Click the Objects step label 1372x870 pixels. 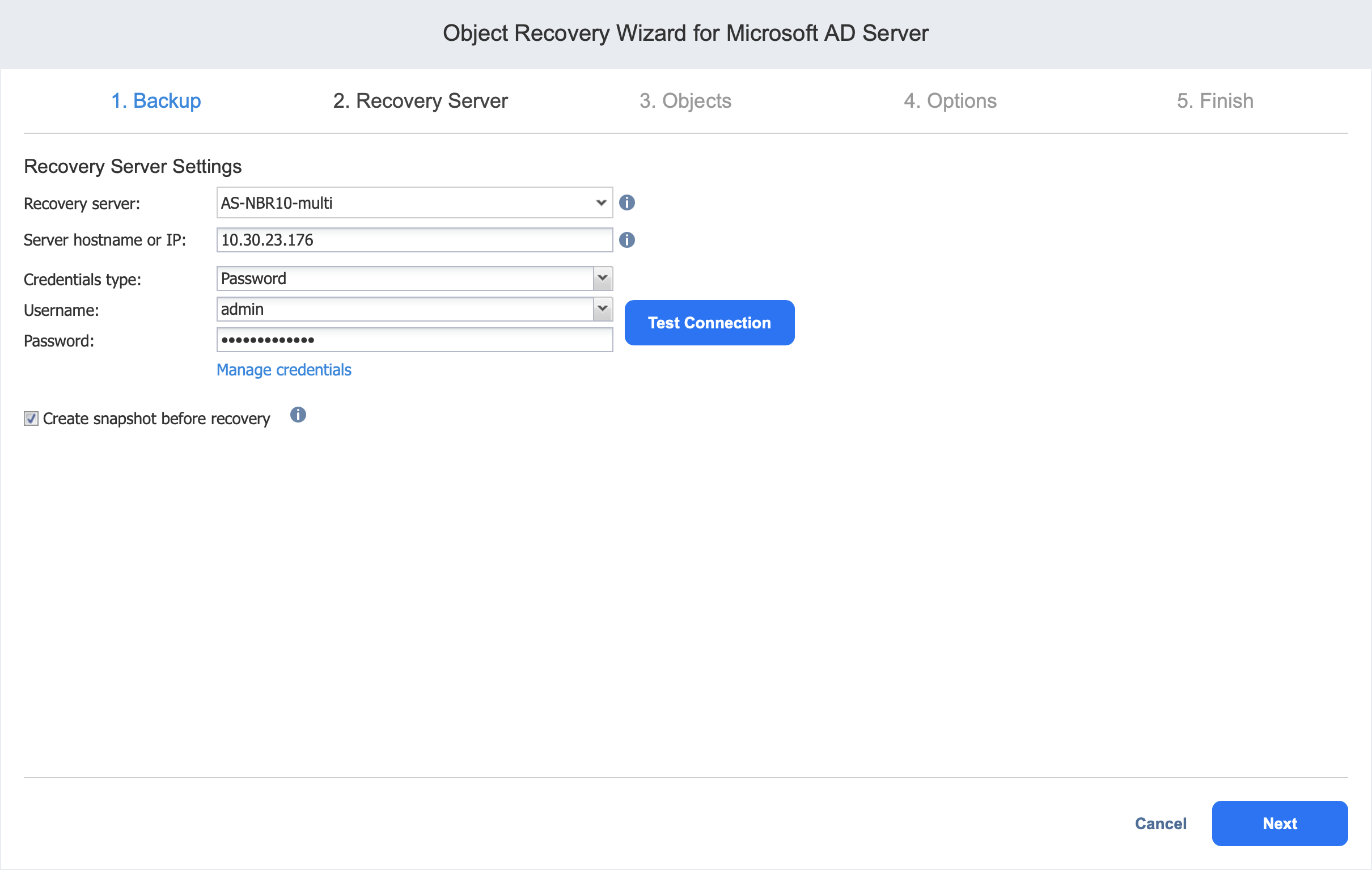point(685,101)
